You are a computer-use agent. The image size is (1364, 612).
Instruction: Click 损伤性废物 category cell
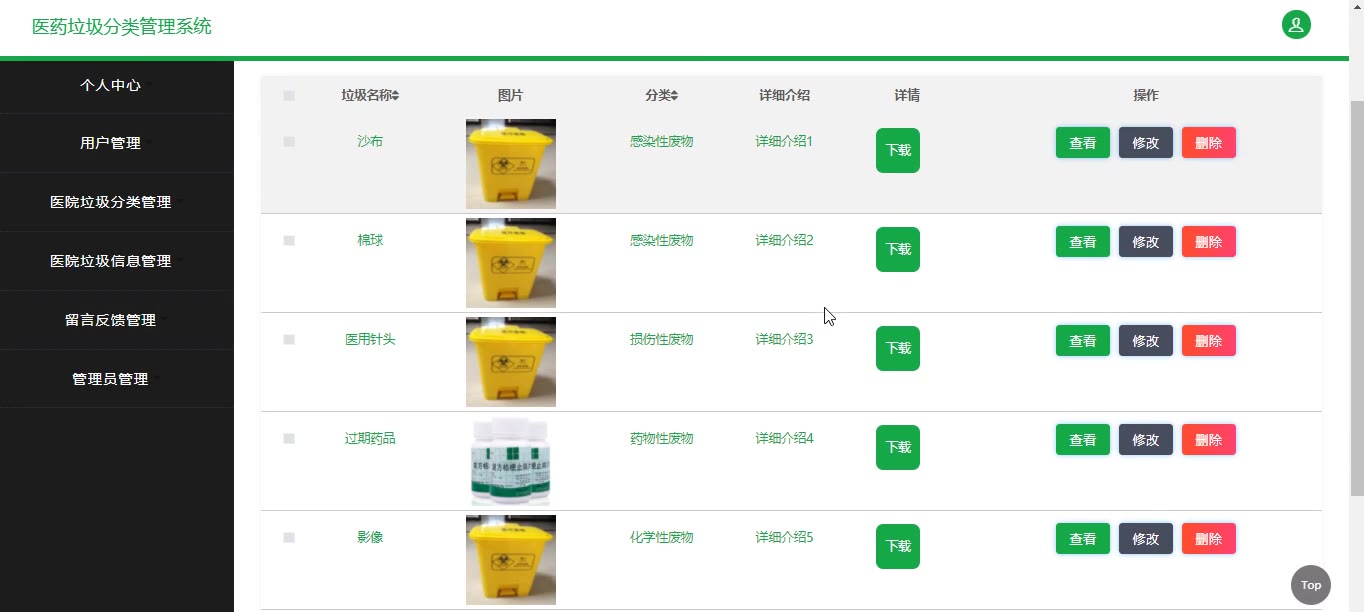pyautogui.click(x=661, y=340)
